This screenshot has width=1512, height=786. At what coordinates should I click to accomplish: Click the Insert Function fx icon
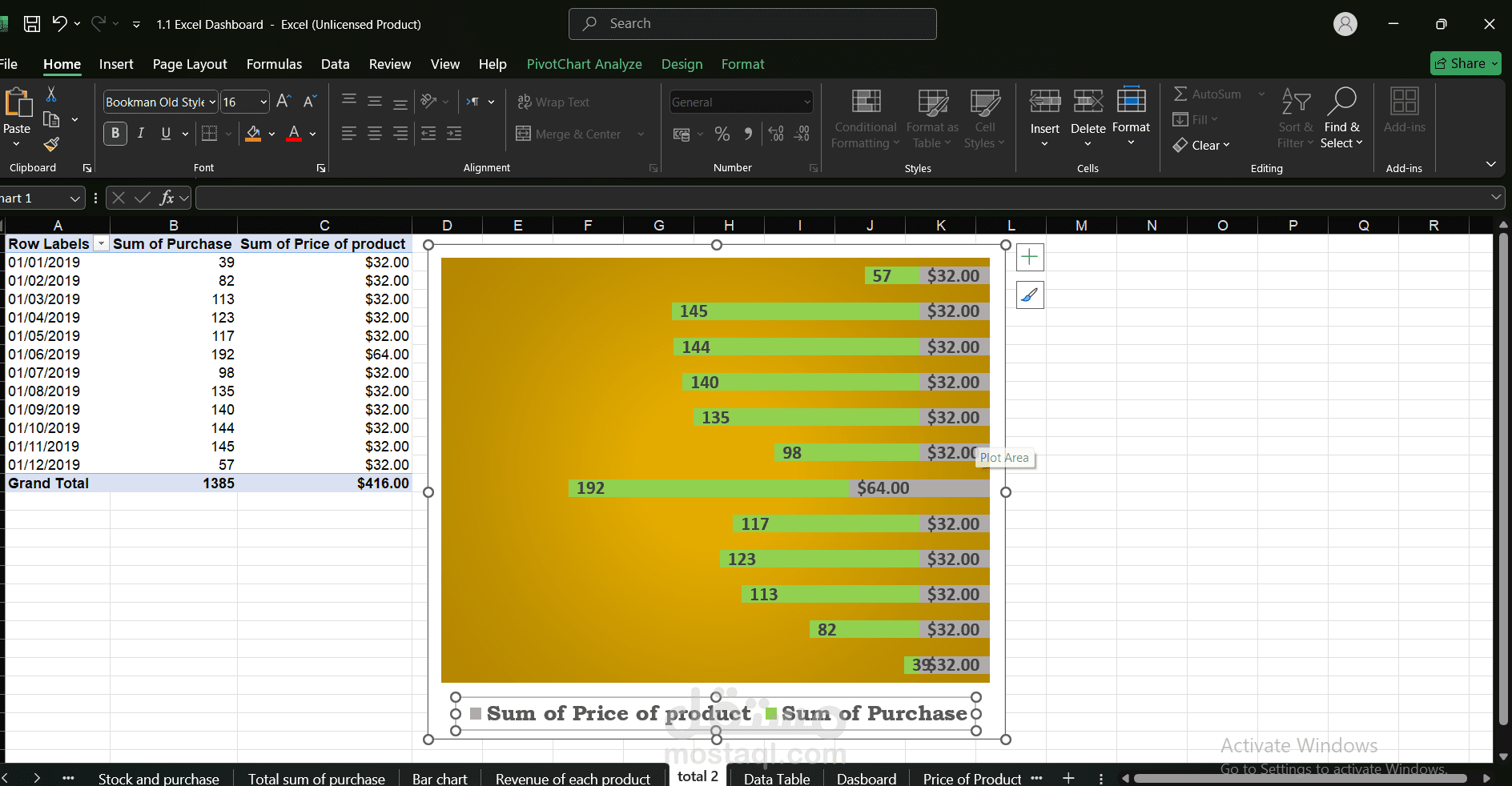click(x=167, y=198)
